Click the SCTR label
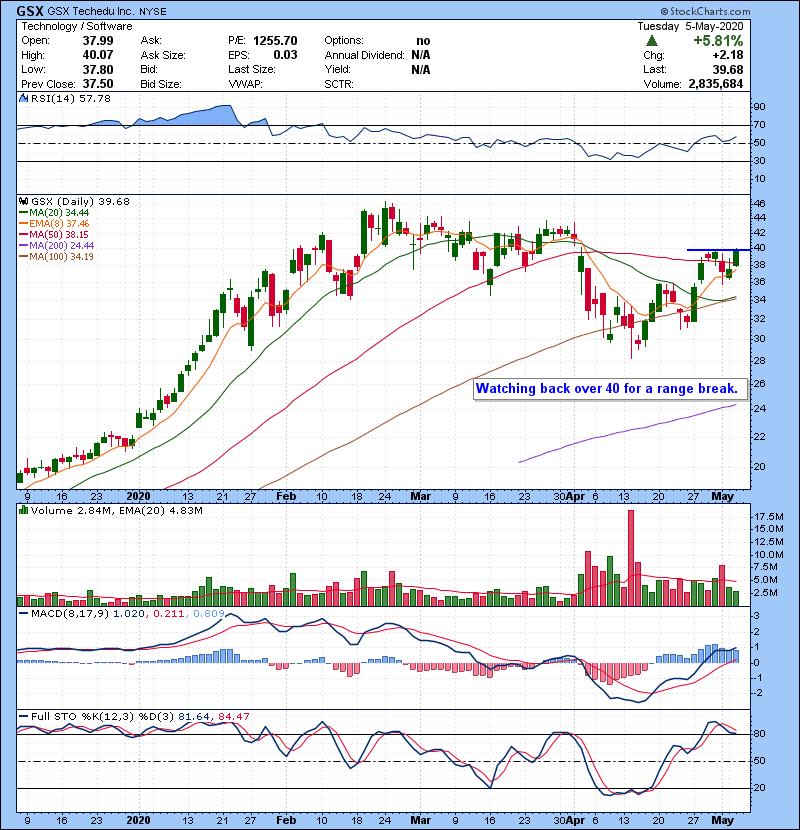The height and width of the screenshot is (830, 800). coord(339,84)
